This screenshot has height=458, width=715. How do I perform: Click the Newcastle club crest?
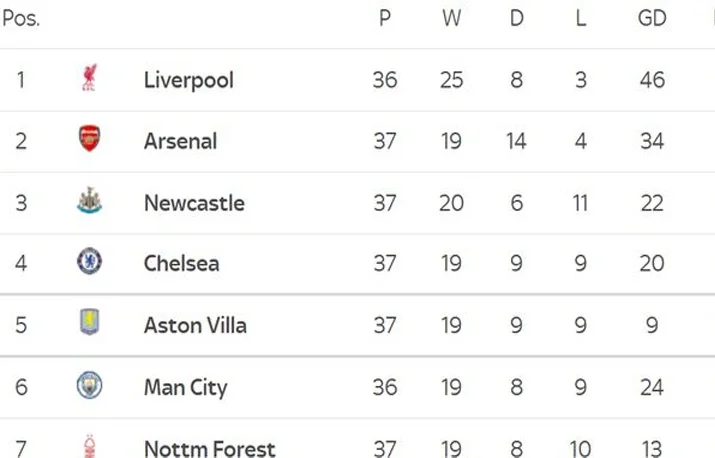tap(89, 201)
